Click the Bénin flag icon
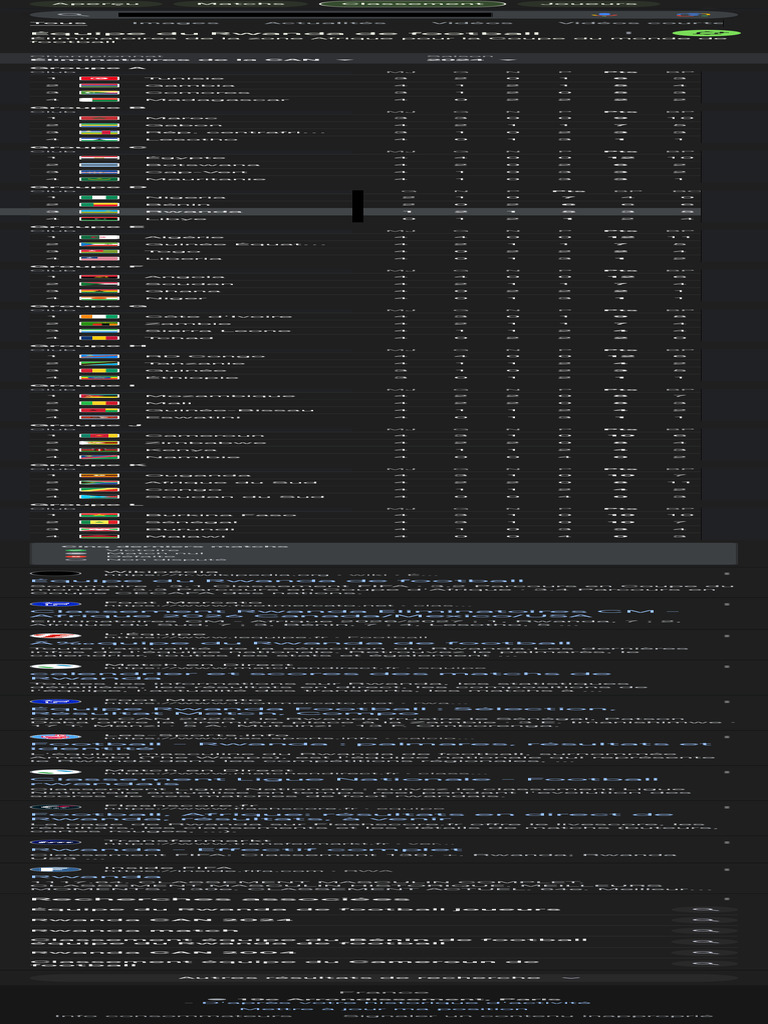The image size is (768, 1024). tap(99, 204)
